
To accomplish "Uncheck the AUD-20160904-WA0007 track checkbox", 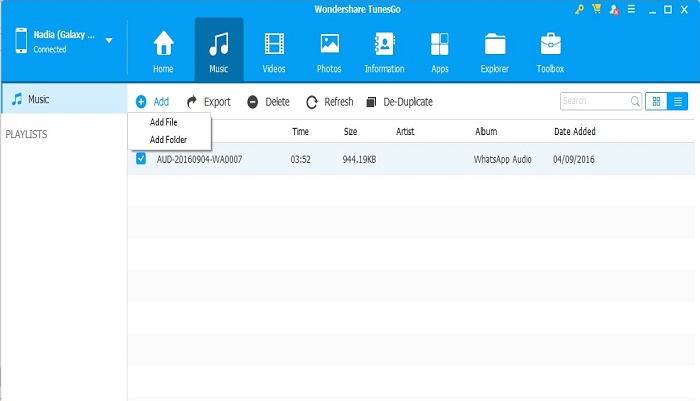I will coord(141,159).
